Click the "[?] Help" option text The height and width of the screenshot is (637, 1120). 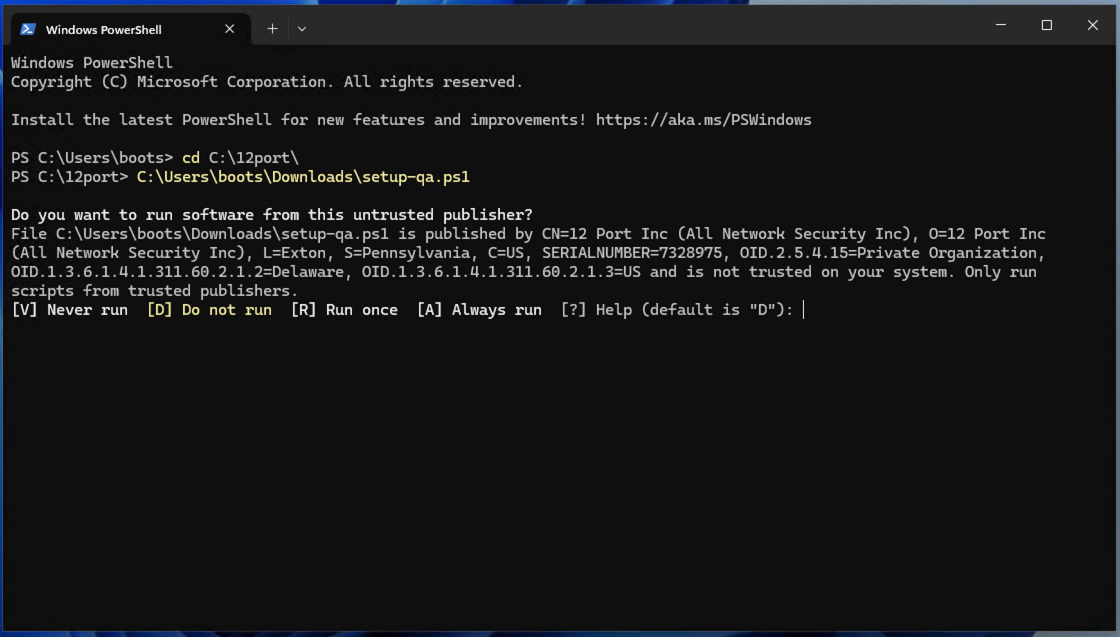[596, 310]
